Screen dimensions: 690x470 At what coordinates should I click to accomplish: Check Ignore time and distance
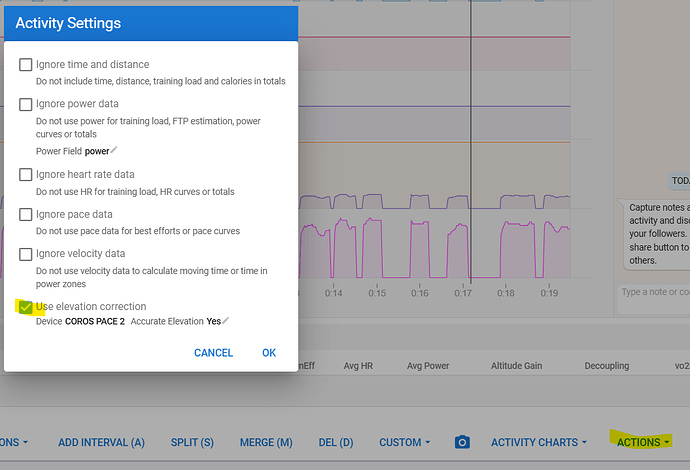click(26, 65)
